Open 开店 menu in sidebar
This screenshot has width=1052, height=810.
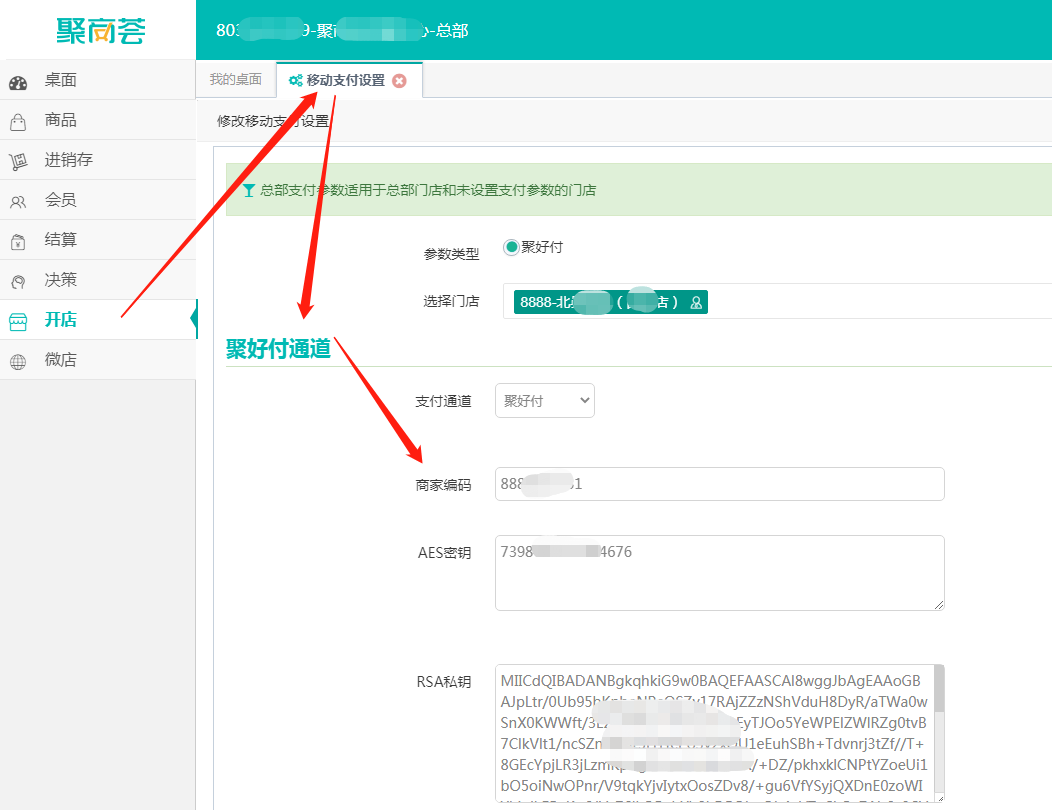point(98,319)
